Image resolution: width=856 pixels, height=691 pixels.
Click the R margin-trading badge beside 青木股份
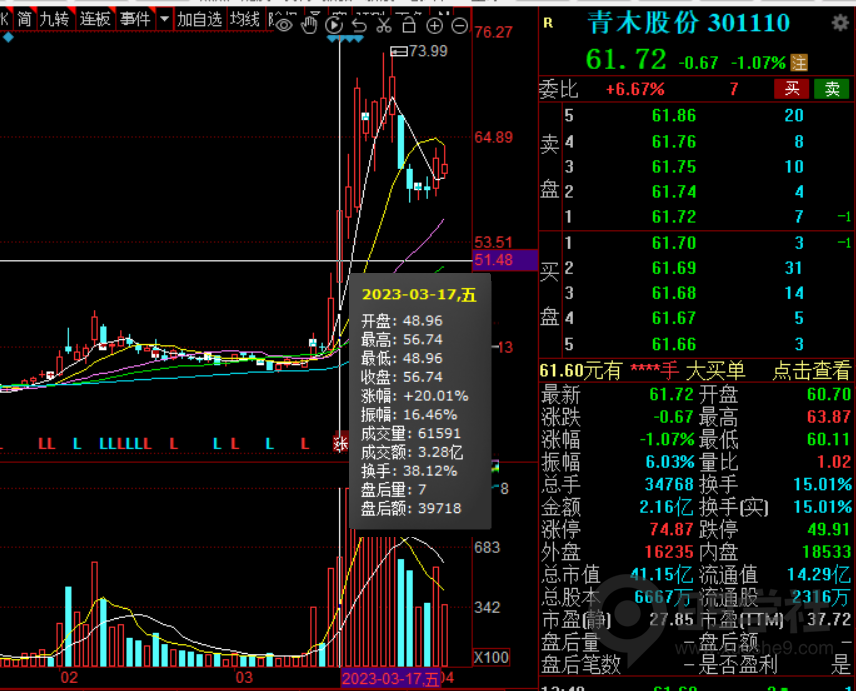point(549,23)
